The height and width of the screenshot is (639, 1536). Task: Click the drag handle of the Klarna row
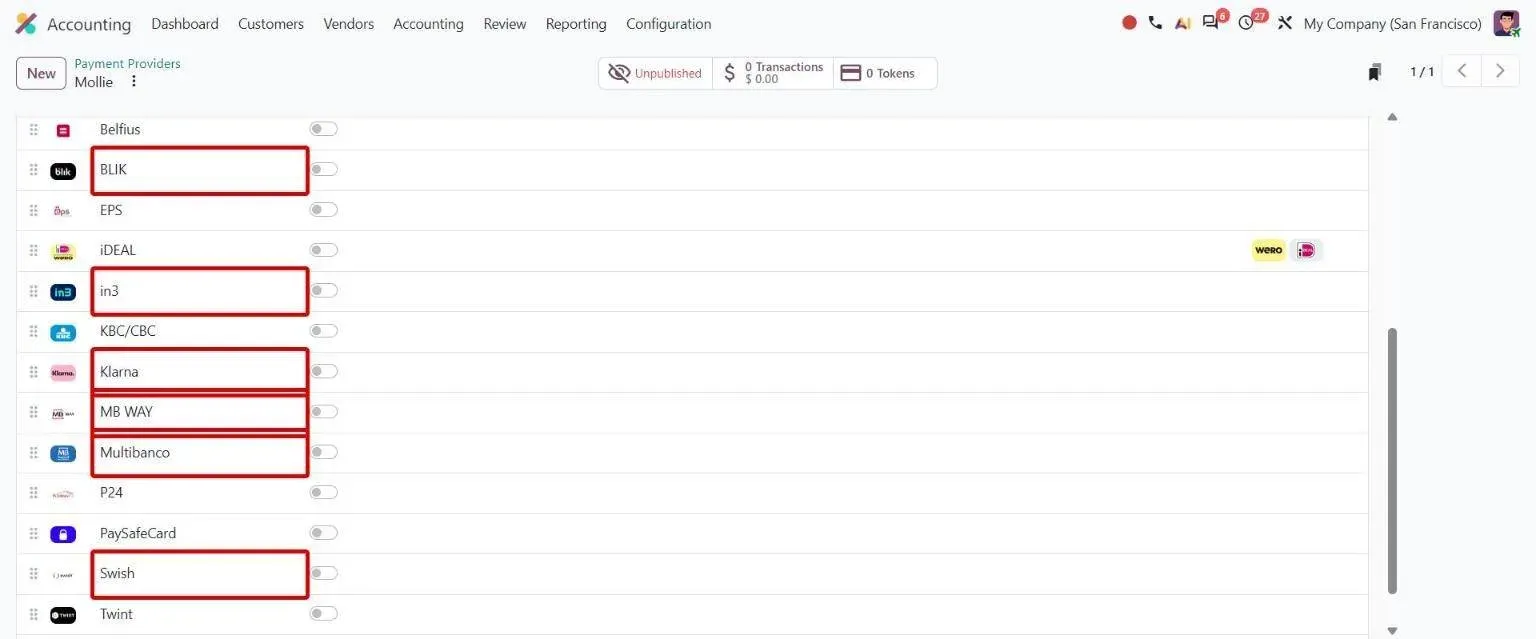coord(33,372)
